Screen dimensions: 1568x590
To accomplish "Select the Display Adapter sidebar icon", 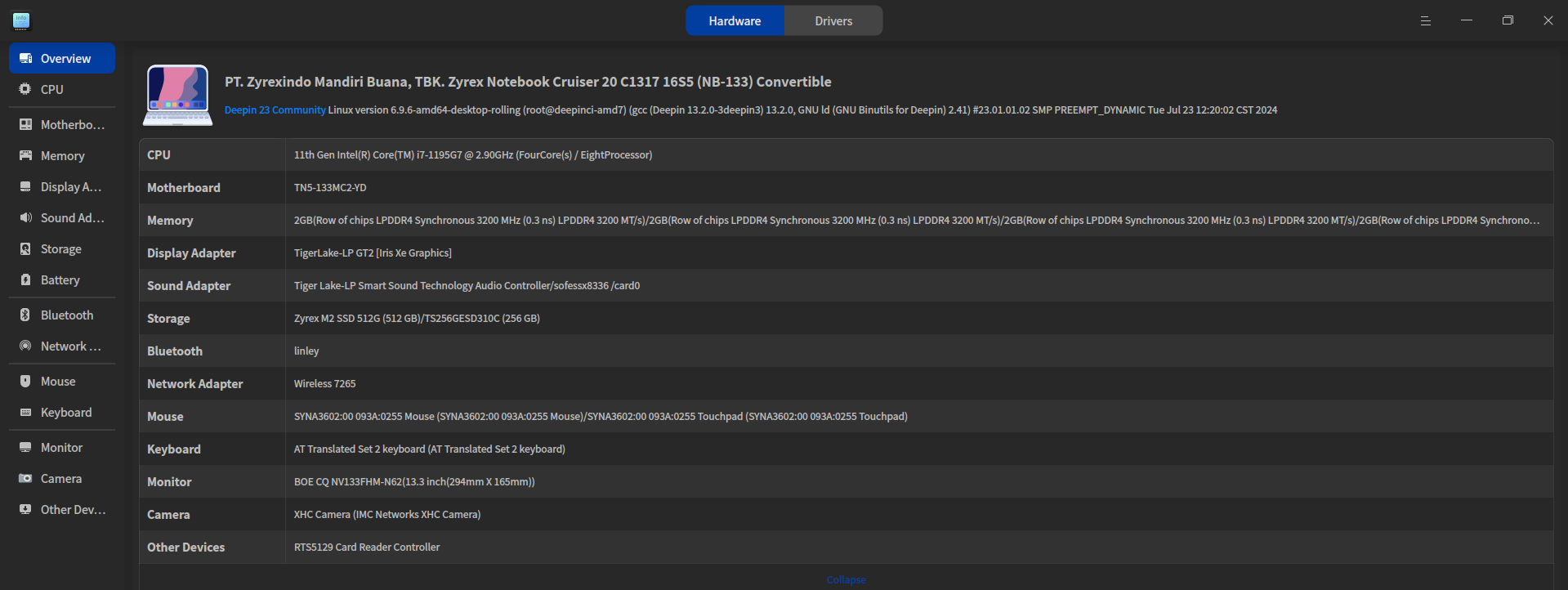I will tap(25, 186).
